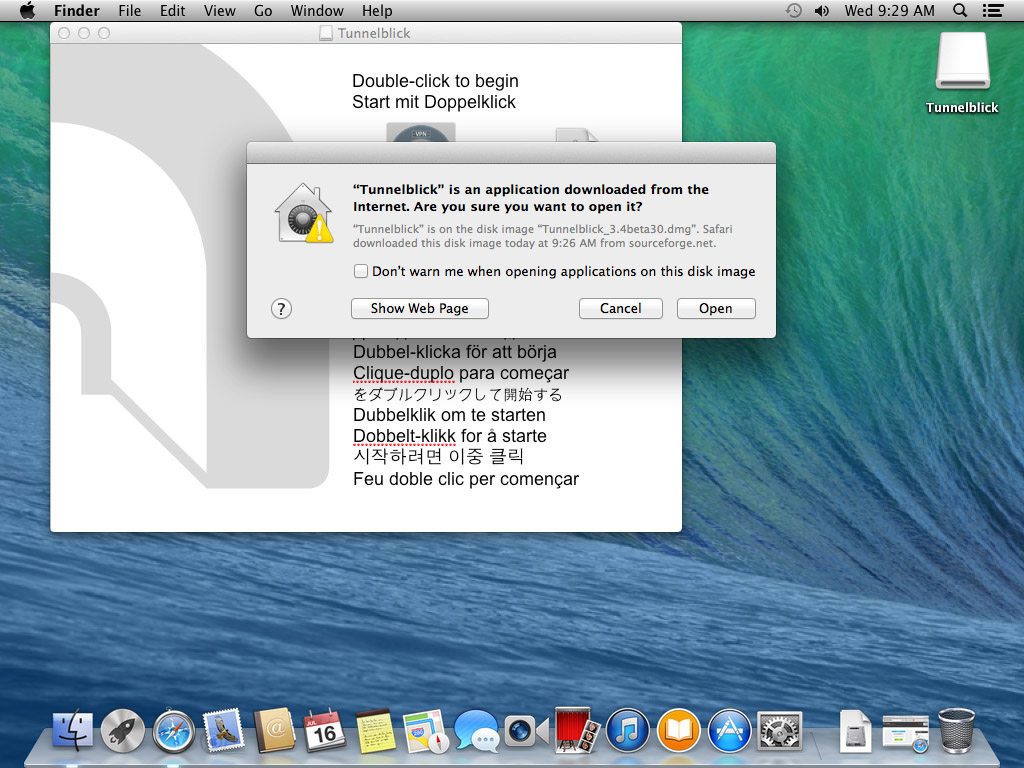Click 'Dubbelklik om te starten' text

click(449, 415)
